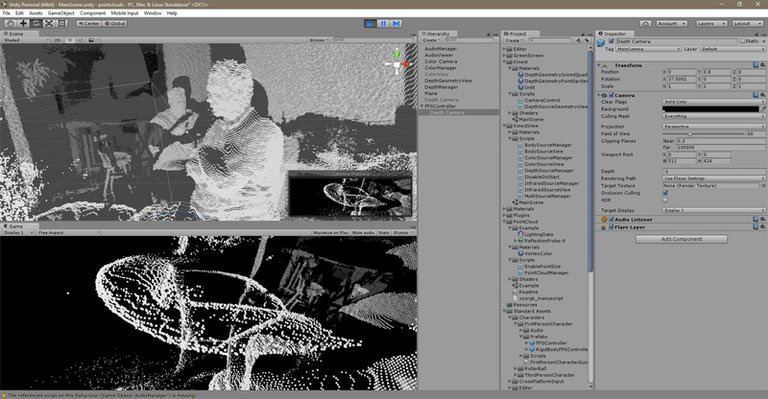
Task: Select the Rect transform tool
Action: pos(62,23)
